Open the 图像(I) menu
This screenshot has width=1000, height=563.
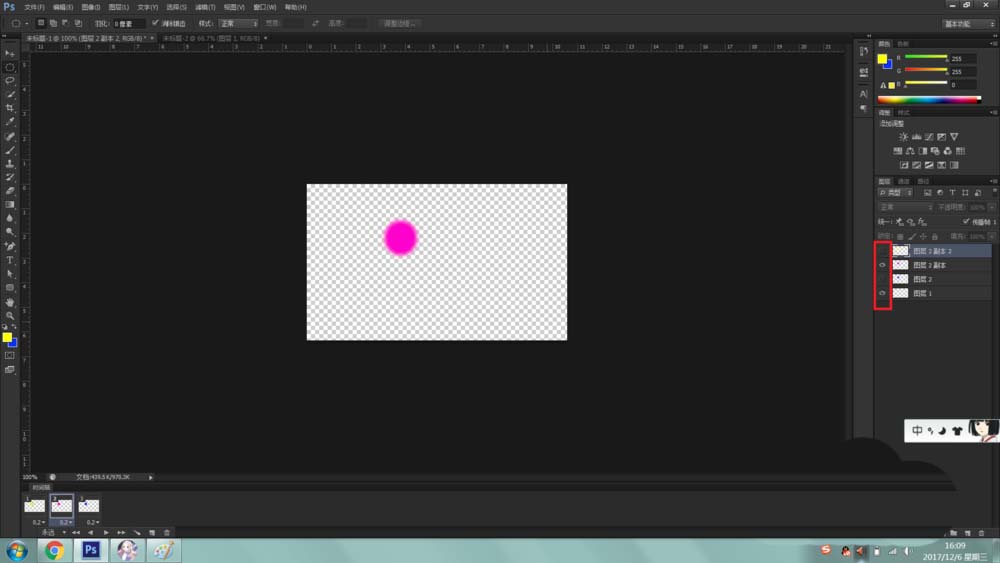(91, 7)
